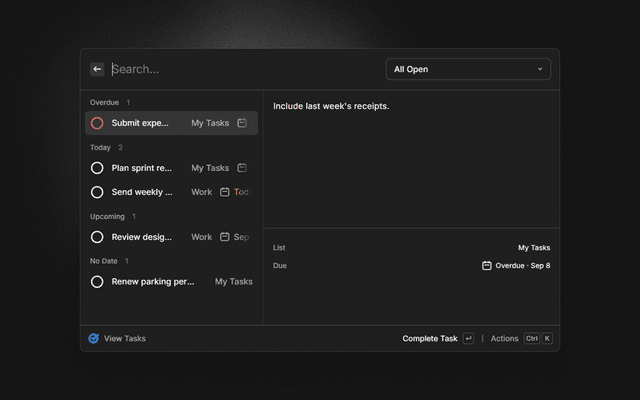Image resolution: width=640 pixels, height=400 pixels.
Task: Mark Submit expense task complete via red circle
Action: 97,123
